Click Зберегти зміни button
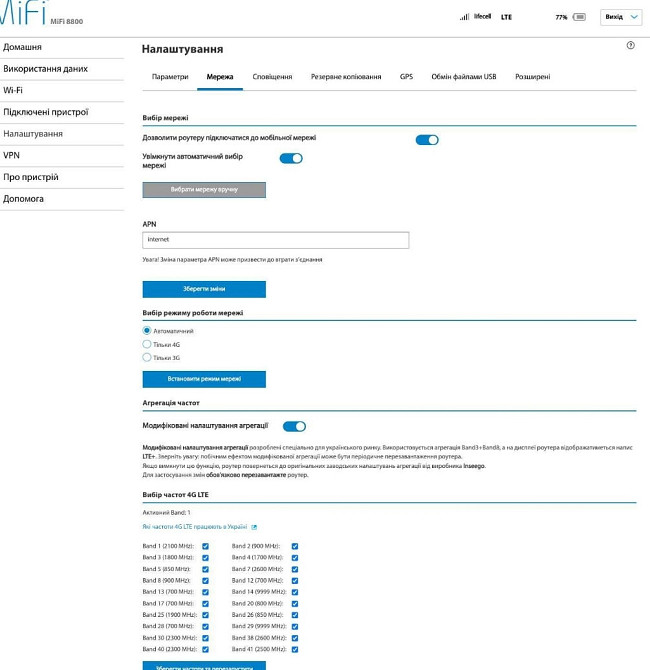The height and width of the screenshot is (670, 650). [x=204, y=289]
